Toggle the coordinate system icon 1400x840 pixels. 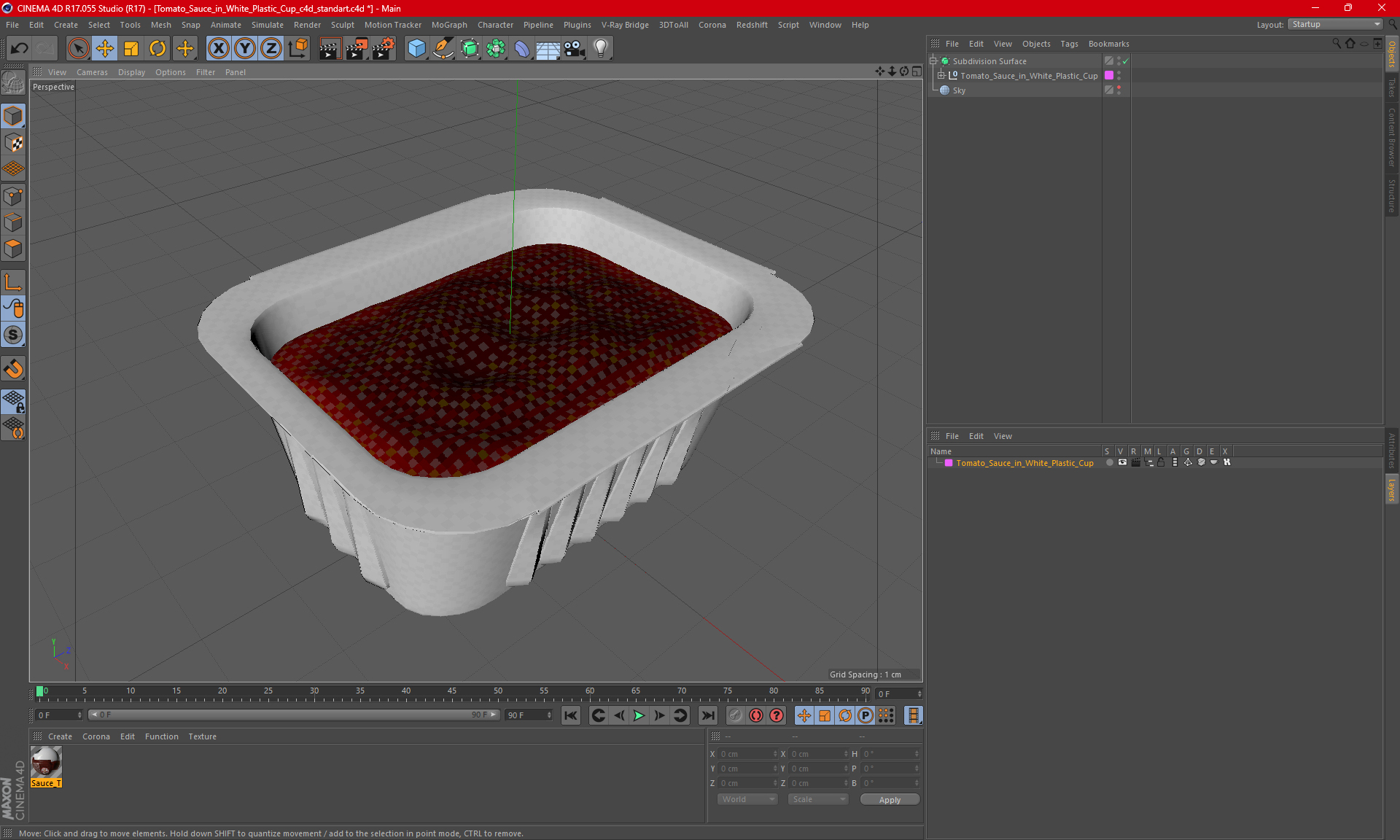pyautogui.click(x=297, y=48)
